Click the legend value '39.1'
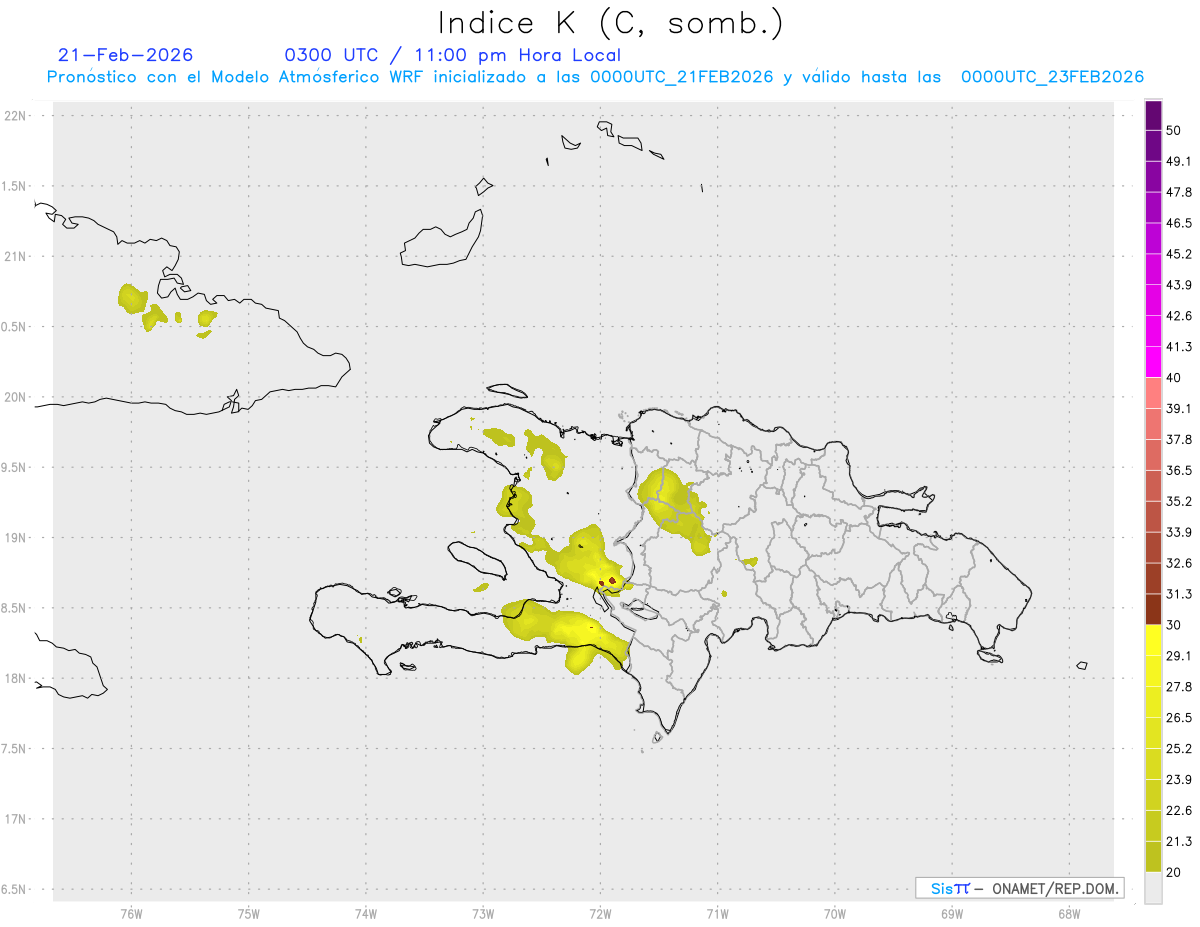This screenshot has height=927, width=1200. 1179,408
